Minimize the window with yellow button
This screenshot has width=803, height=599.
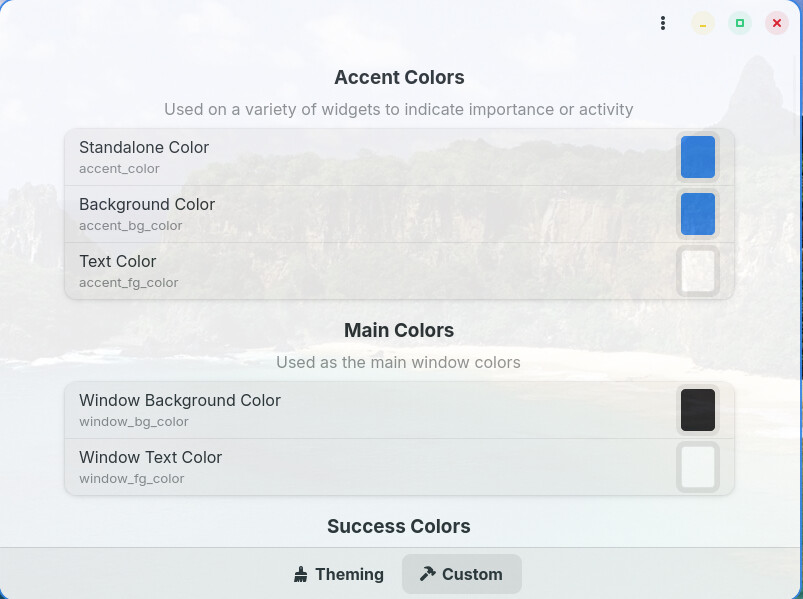(703, 23)
